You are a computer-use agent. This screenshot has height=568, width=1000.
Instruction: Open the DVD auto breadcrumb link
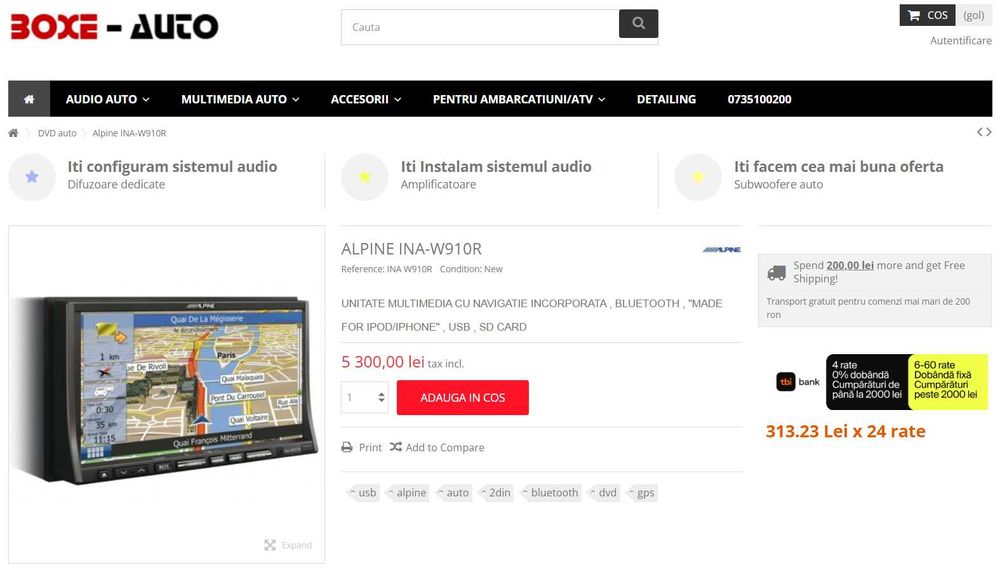coord(57,133)
